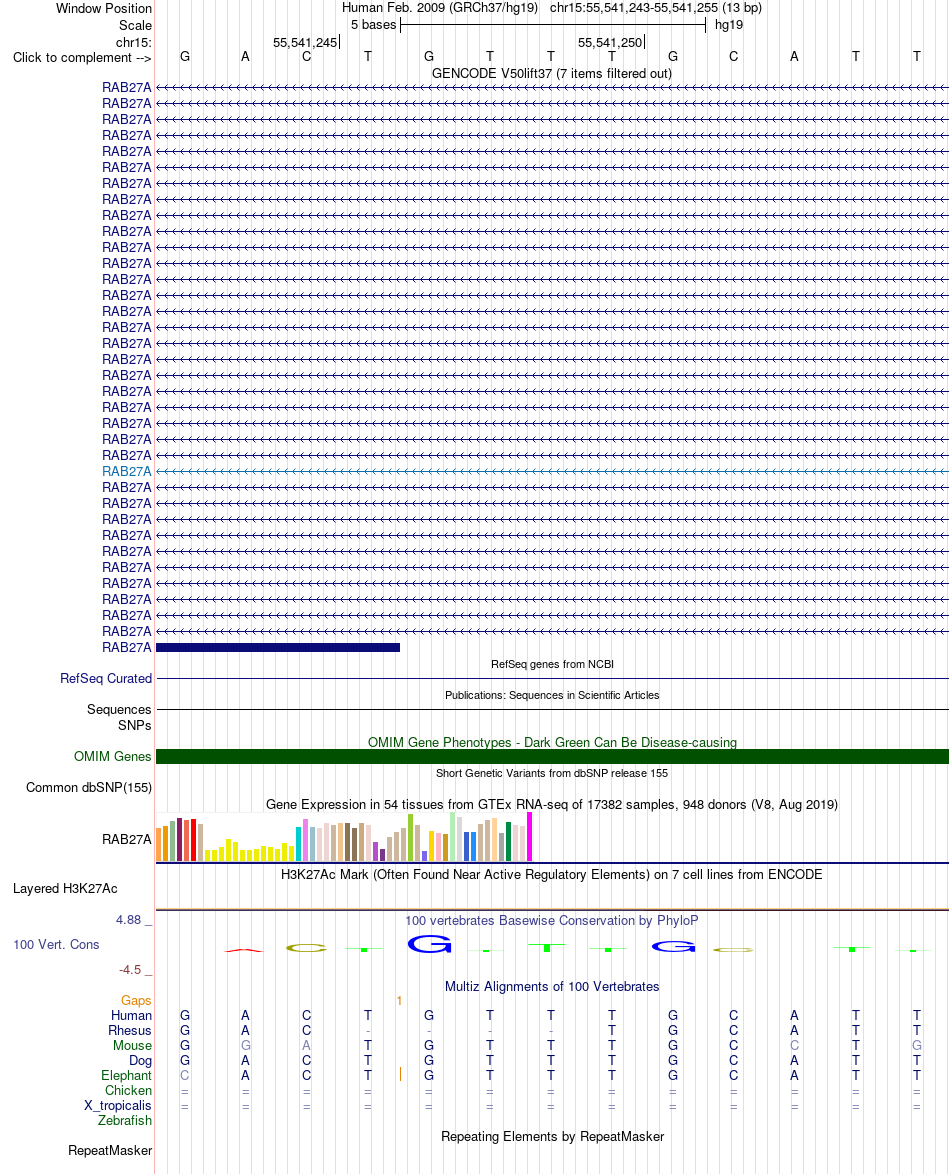Screen dimensions: 950x1174
Task: Click the 'hg19' text beside the scale bar
Action: point(728,25)
